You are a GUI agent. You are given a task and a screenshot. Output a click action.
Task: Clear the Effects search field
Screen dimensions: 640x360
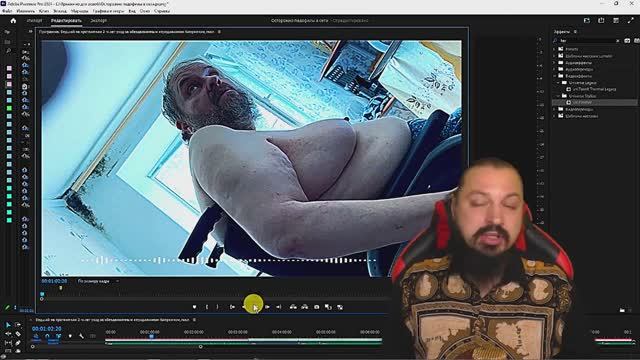click(x=618, y=41)
